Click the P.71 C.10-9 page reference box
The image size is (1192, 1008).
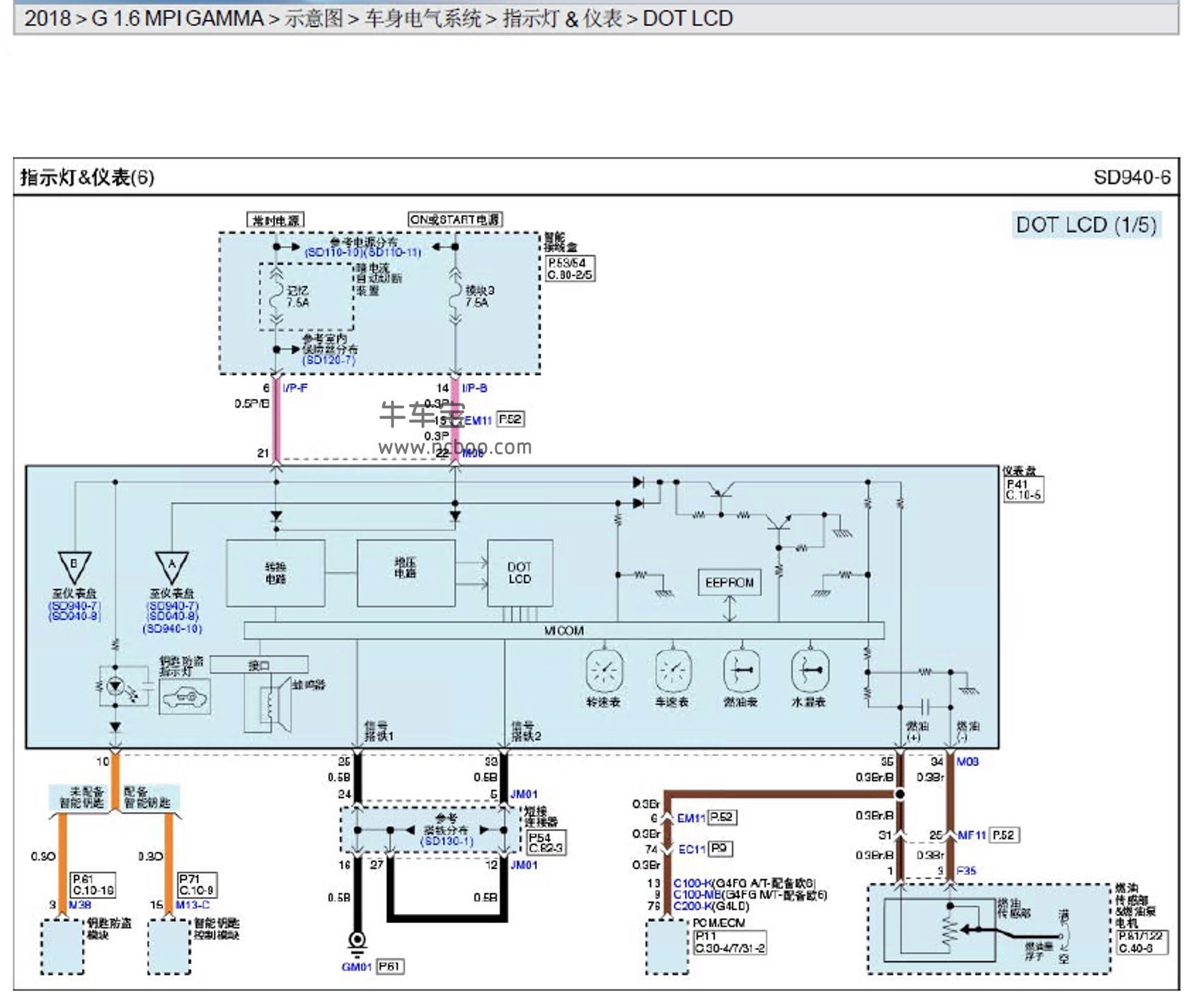pos(197,885)
